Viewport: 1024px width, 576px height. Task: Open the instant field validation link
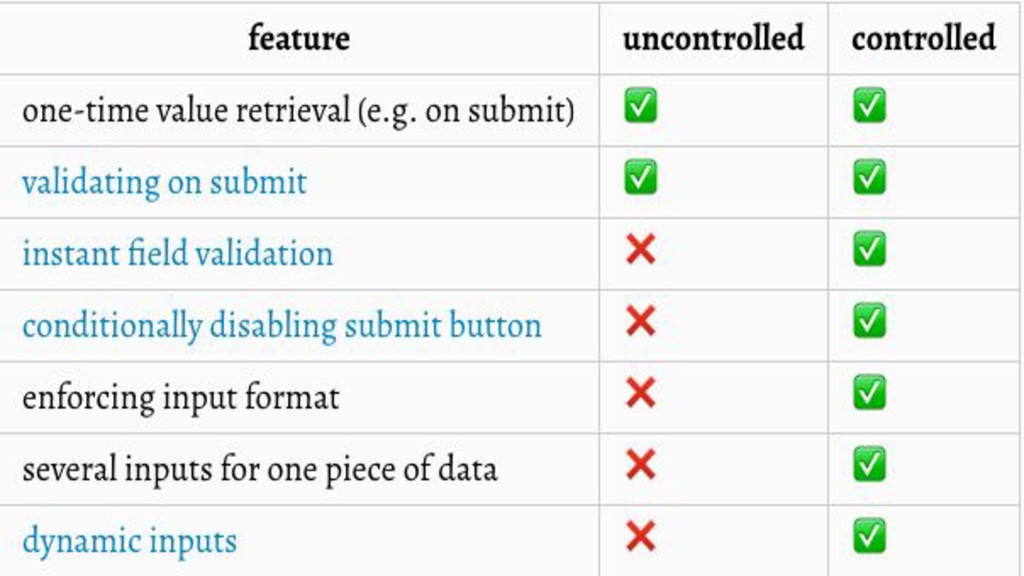point(177,254)
